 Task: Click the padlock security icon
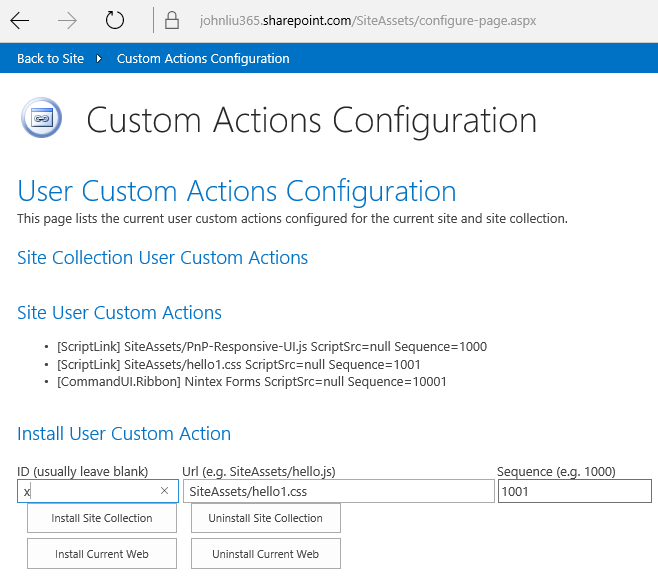(x=172, y=20)
